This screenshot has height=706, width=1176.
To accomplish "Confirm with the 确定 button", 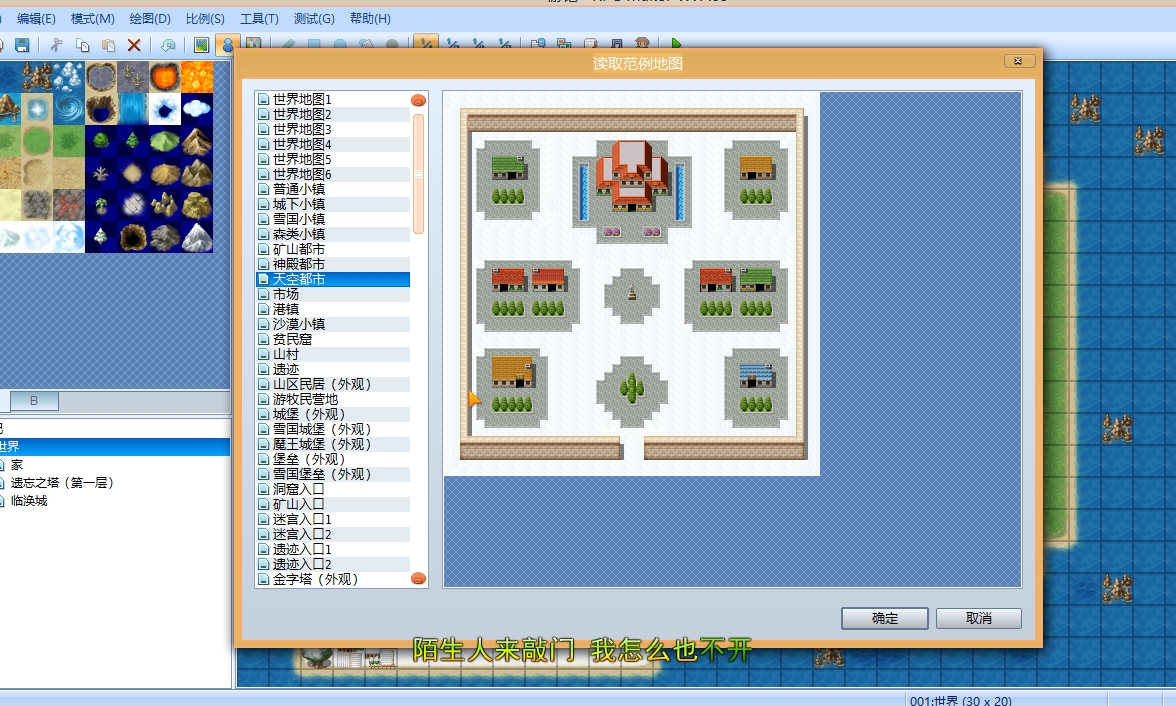I will click(885, 618).
